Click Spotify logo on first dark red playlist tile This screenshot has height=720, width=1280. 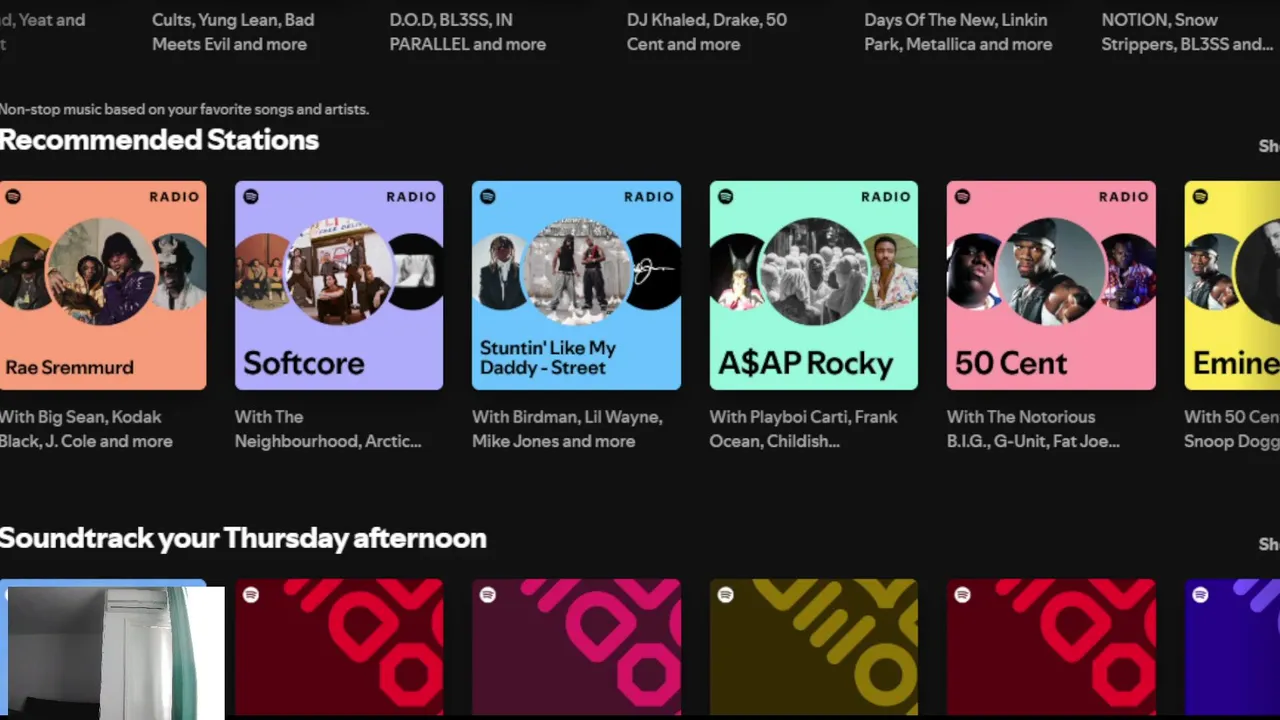[251, 595]
